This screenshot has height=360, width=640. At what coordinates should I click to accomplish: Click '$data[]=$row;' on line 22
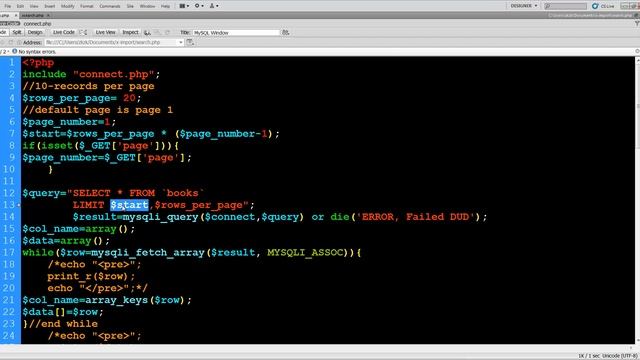point(63,312)
